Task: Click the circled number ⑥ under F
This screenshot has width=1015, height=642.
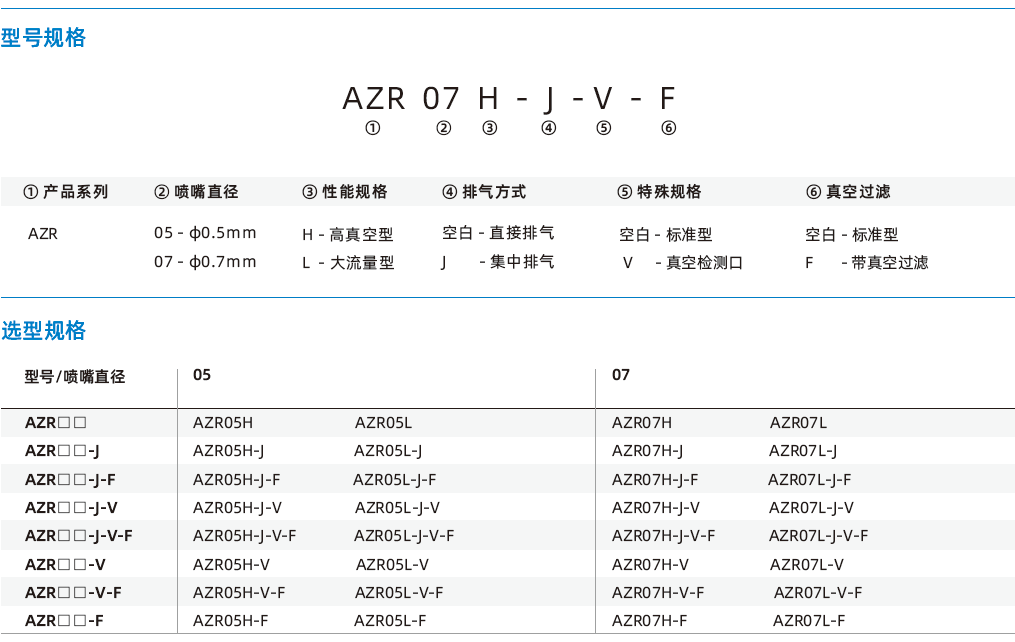Action: pyautogui.click(x=669, y=128)
